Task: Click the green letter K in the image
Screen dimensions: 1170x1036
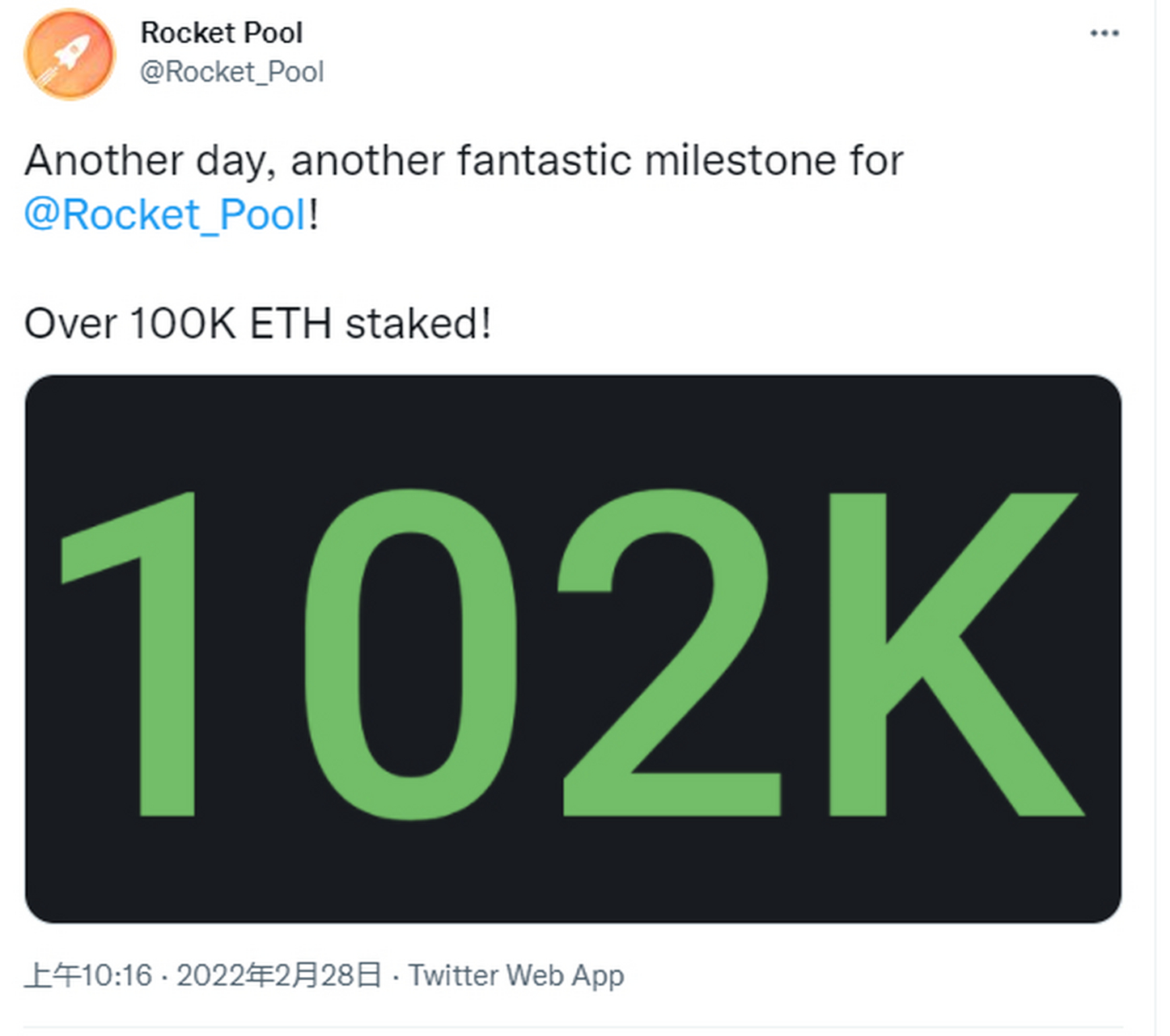Action: (x=956, y=652)
